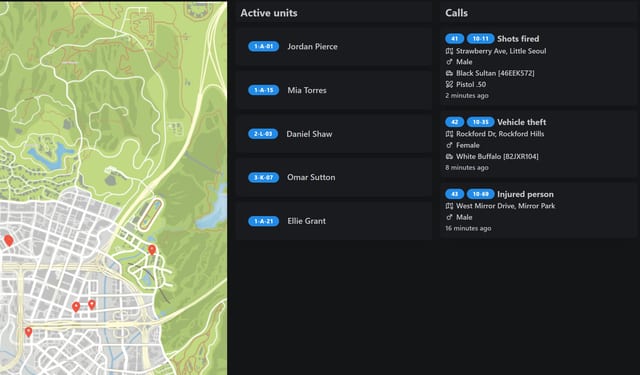The height and width of the screenshot is (375, 640).
Task: Click the right pin of the paired pins
Action: [92, 304]
